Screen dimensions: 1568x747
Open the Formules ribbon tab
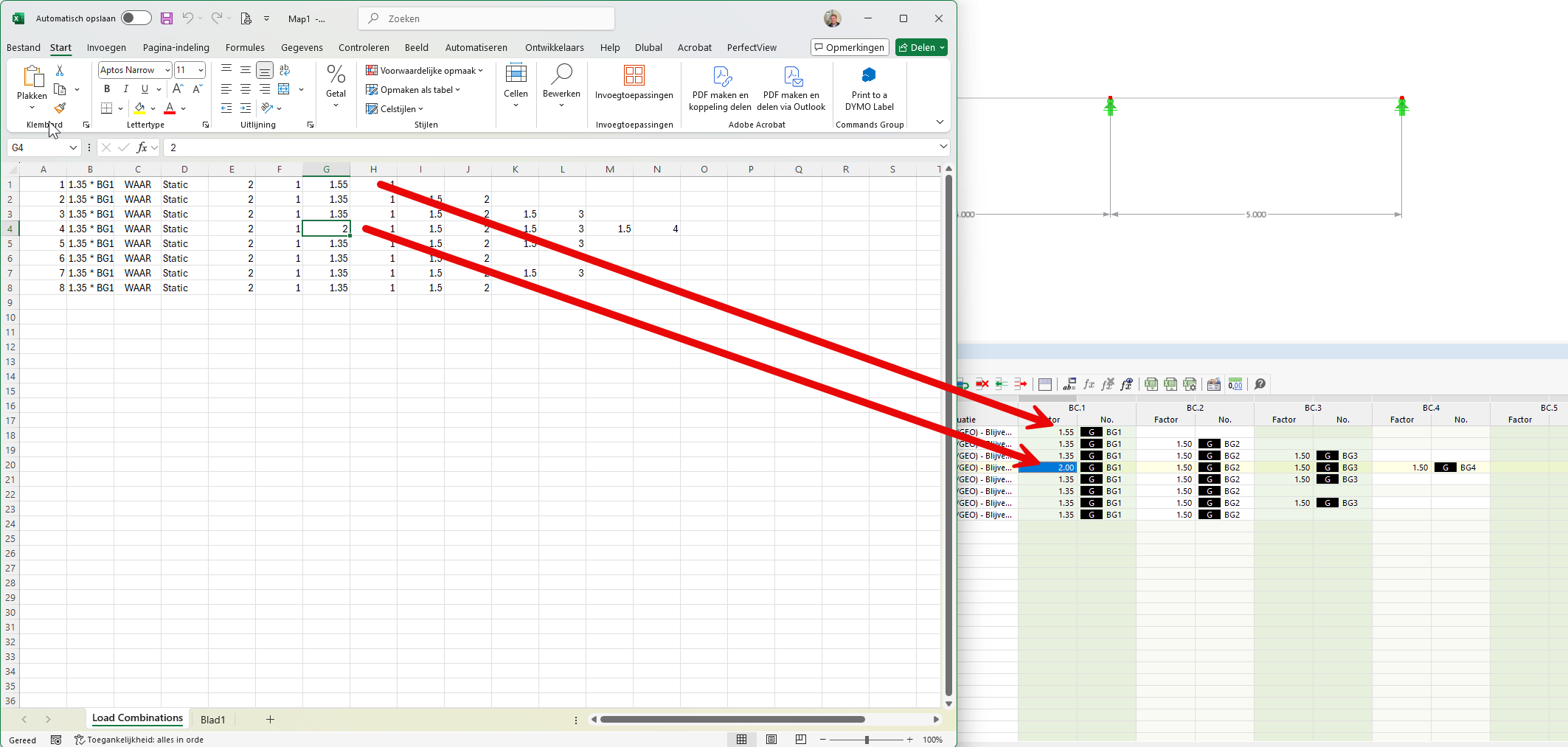245,47
